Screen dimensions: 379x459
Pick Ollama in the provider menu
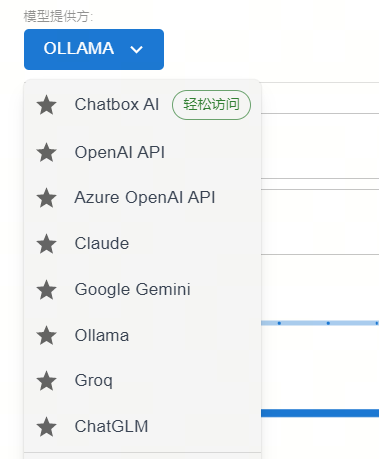(x=143, y=335)
